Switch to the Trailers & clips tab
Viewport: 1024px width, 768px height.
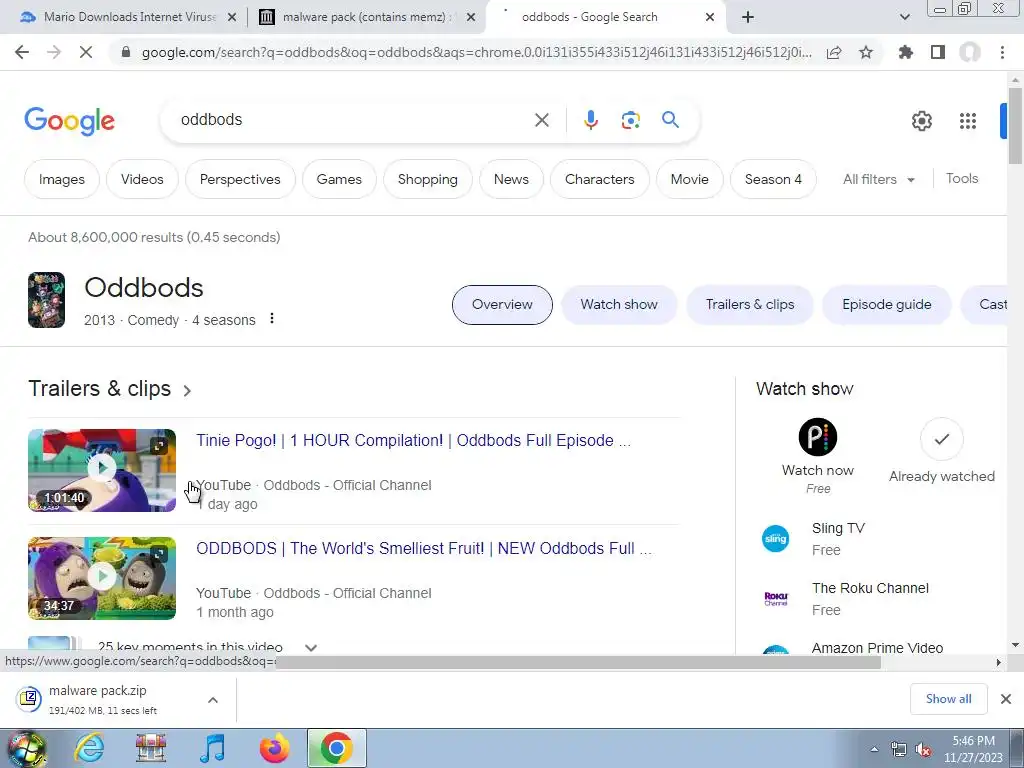[750, 304]
